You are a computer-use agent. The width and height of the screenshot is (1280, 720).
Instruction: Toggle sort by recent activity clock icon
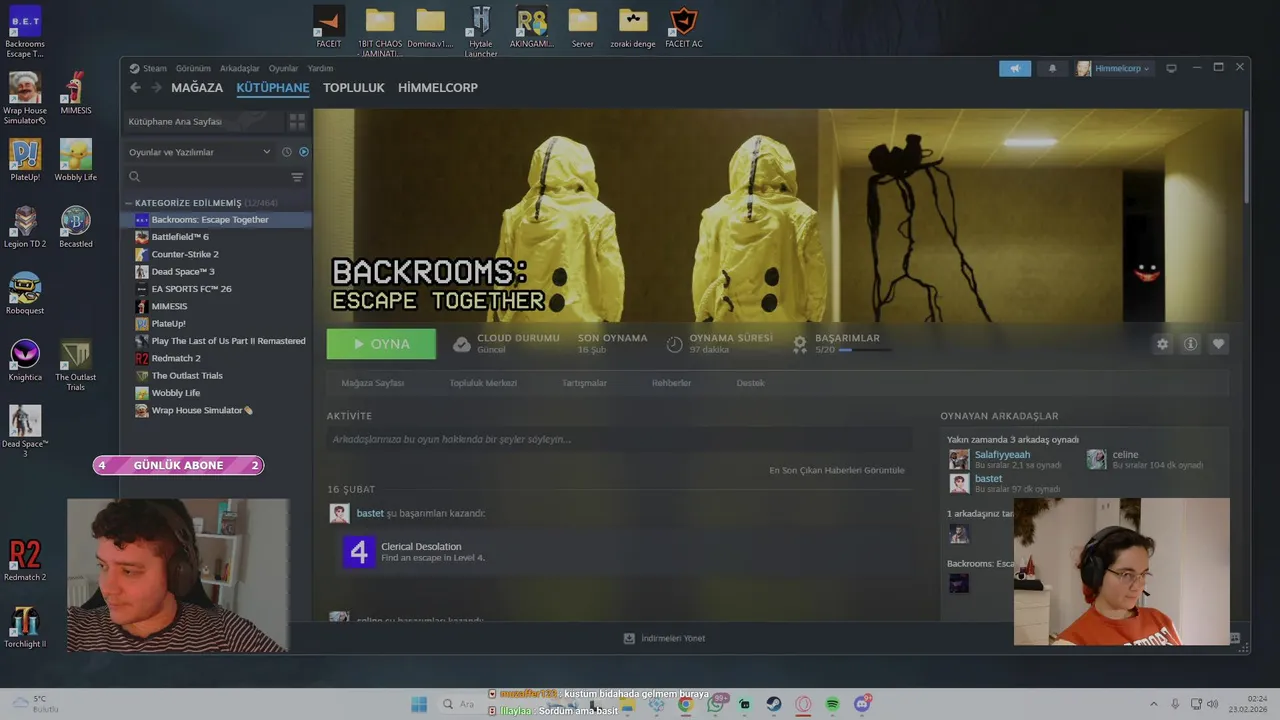tap(287, 152)
